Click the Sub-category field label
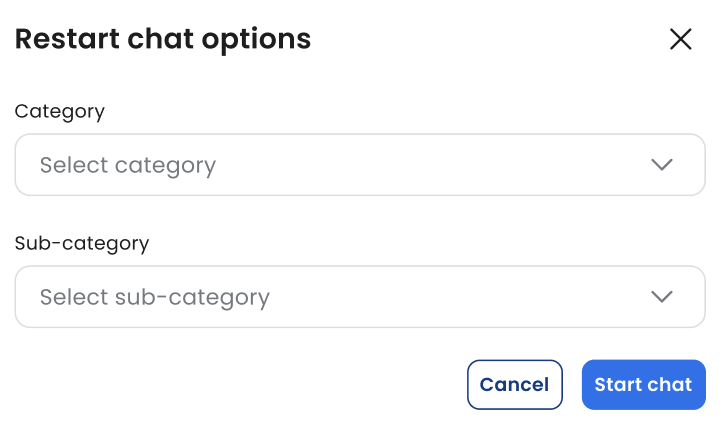Screen dimensions: 724x428 point(82,243)
